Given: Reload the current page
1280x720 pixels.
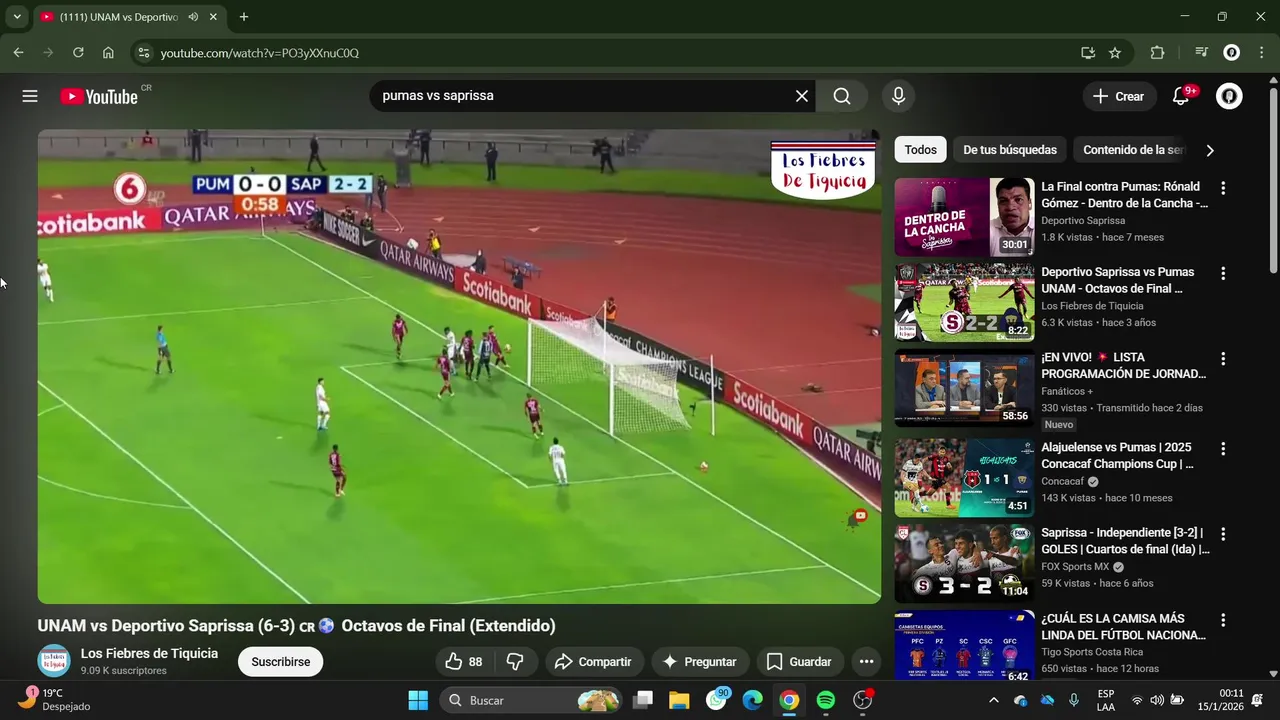Looking at the screenshot, I should click(78, 53).
